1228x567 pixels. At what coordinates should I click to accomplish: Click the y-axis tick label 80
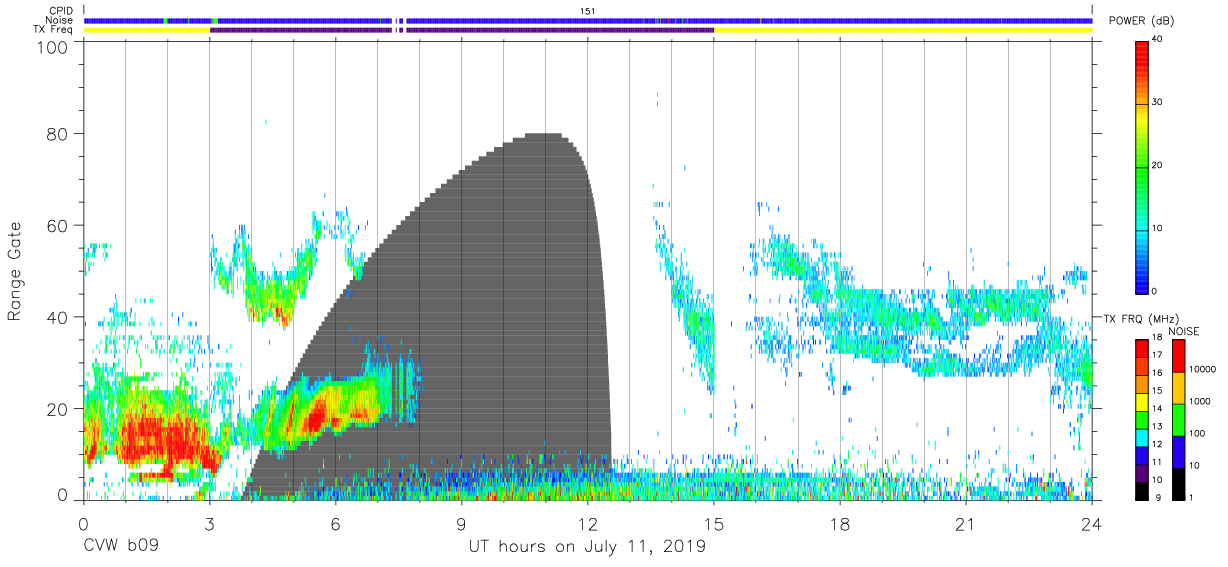coord(58,135)
